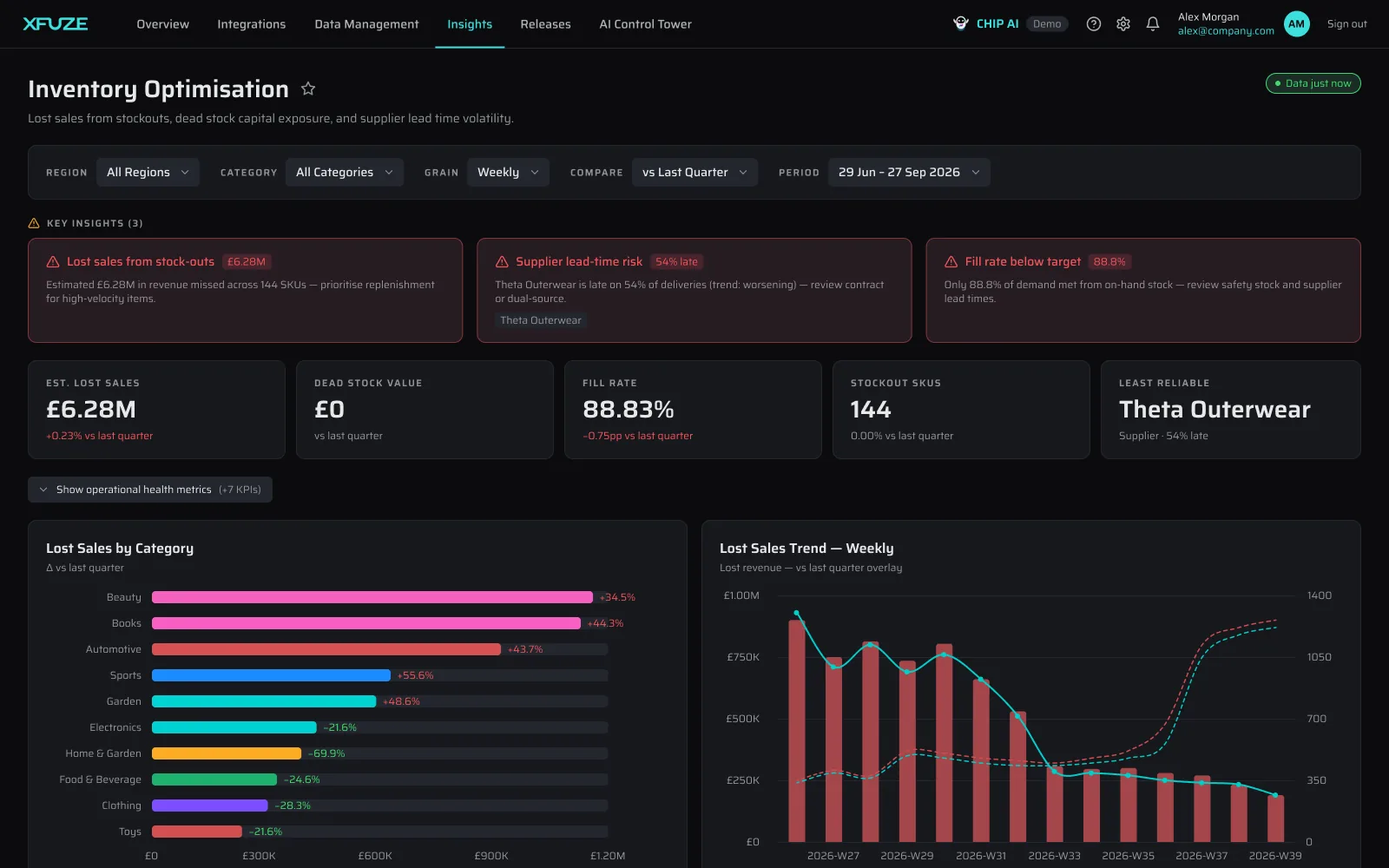
Task: Click the Theta Outerwear tag in insight card
Action: click(x=541, y=320)
